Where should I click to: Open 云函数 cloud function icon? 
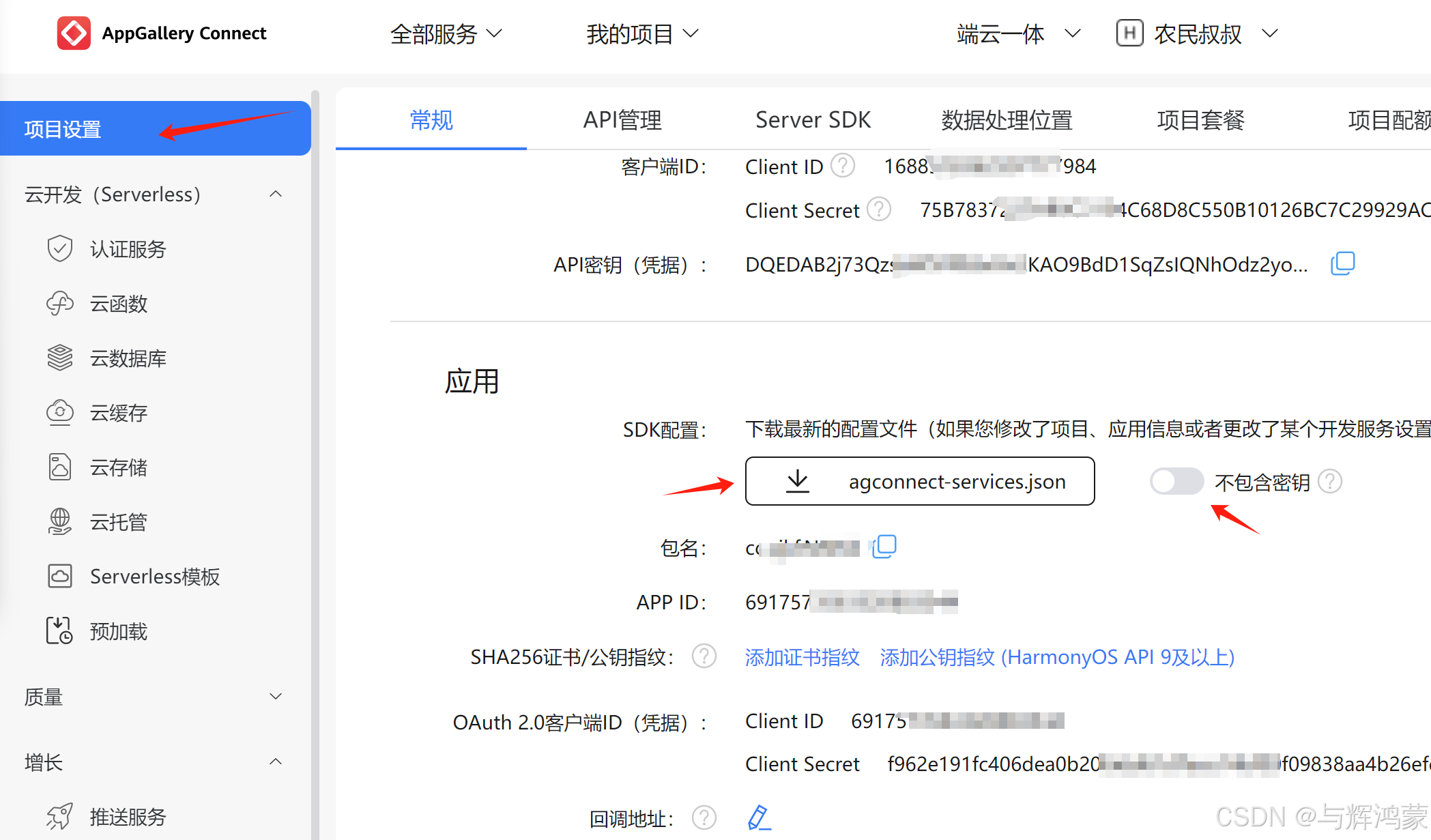[60, 304]
